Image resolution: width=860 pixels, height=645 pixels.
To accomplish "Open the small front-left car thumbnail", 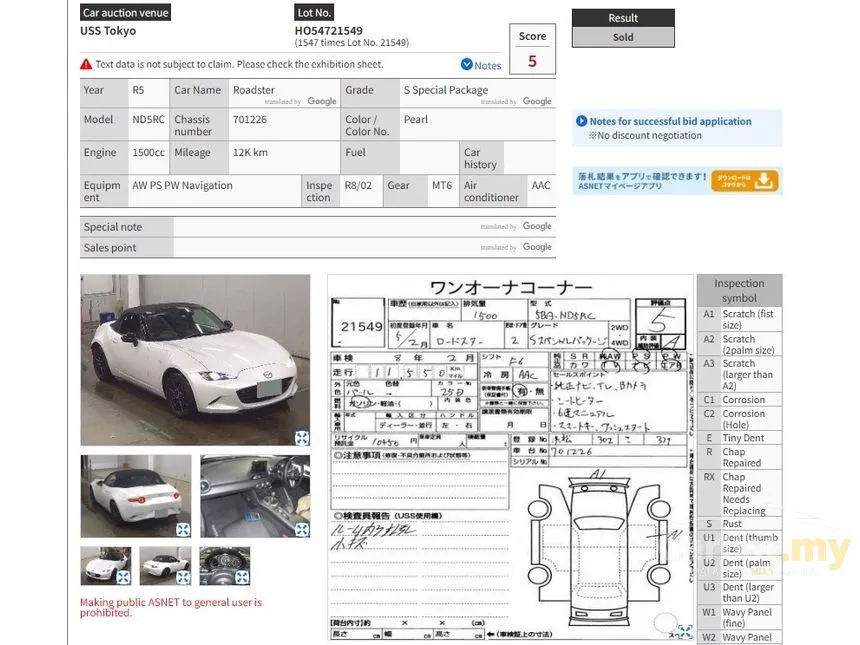I will 106,565.
